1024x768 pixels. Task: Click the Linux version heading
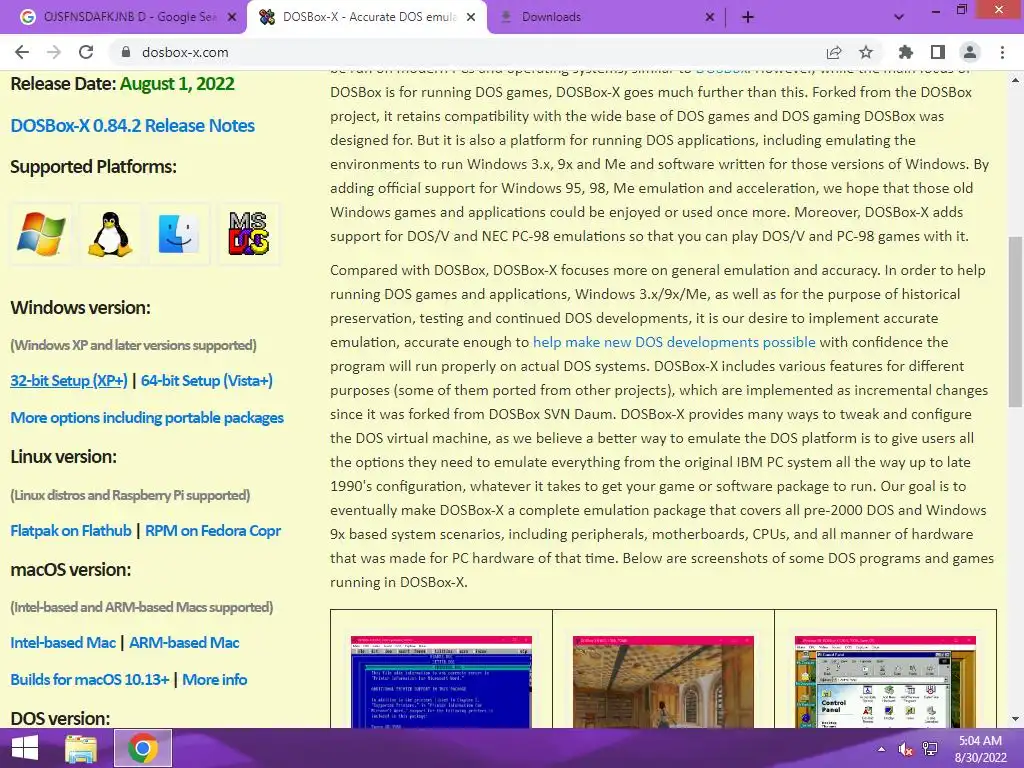[63, 456]
